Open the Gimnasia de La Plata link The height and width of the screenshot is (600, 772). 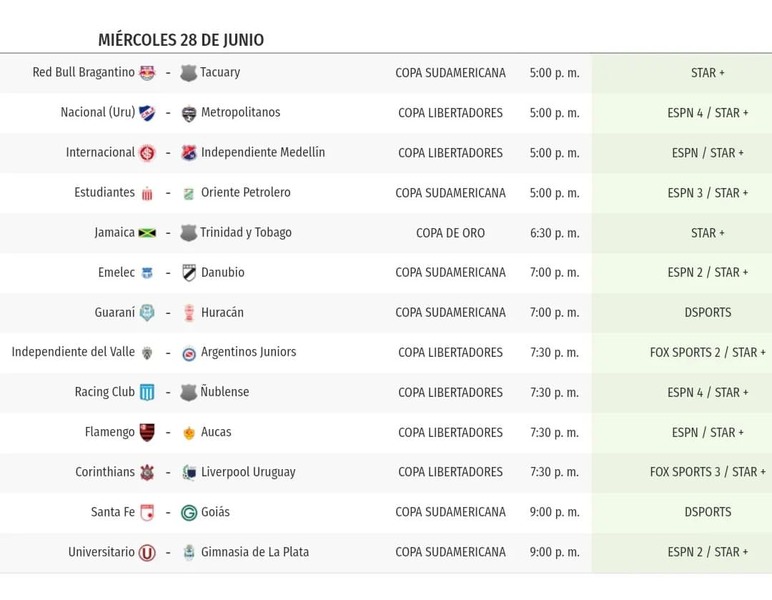coord(255,552)
